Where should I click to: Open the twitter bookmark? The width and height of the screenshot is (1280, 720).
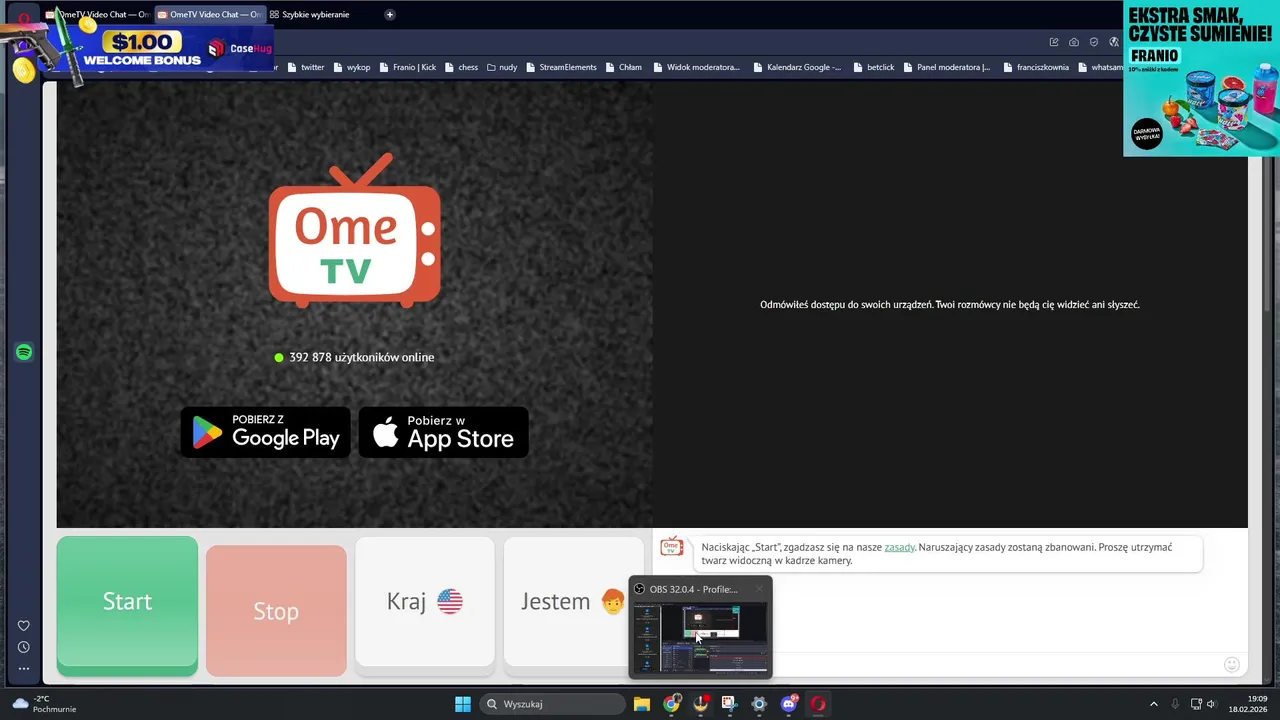coord(306,67)
